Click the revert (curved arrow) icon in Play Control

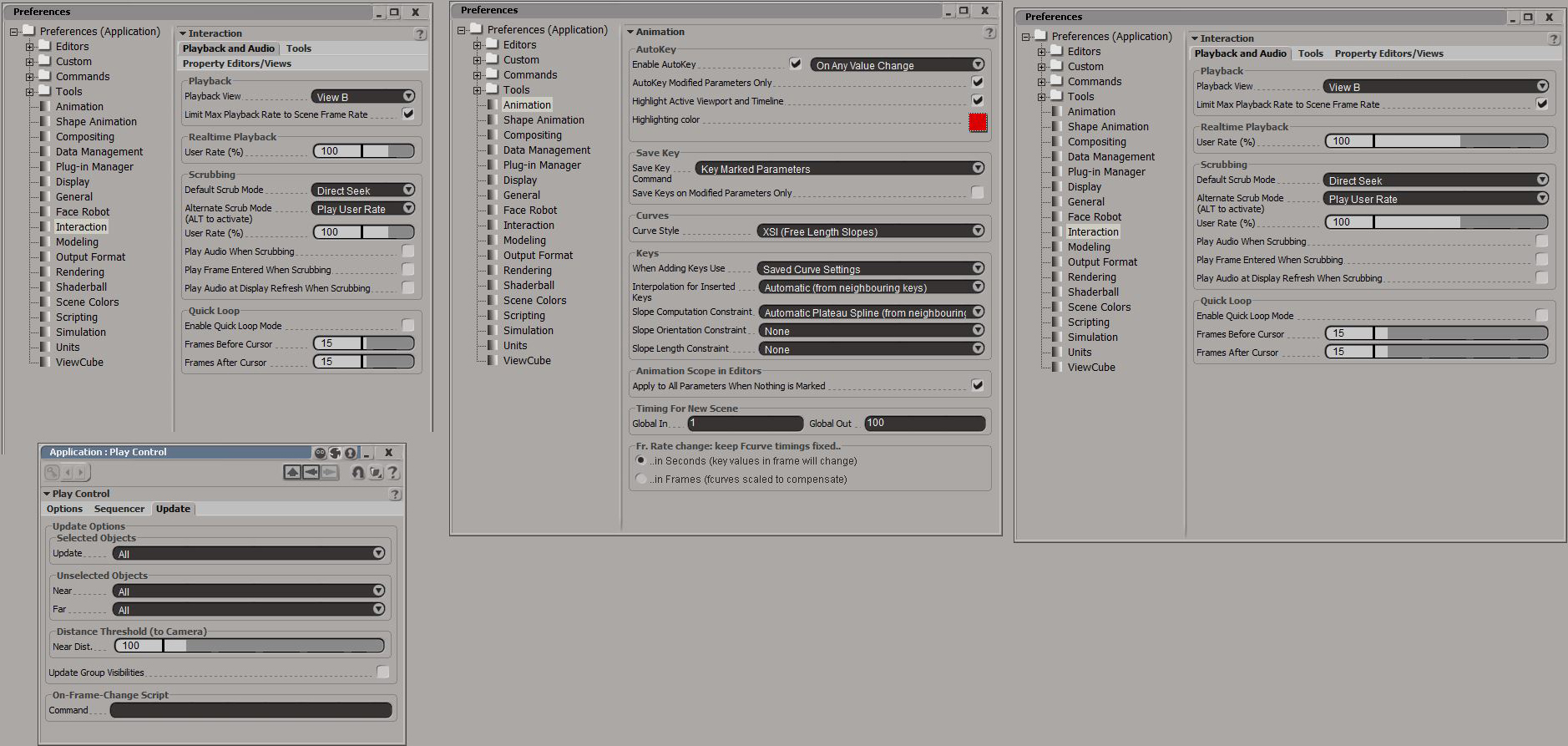click(x=357, y=473)
